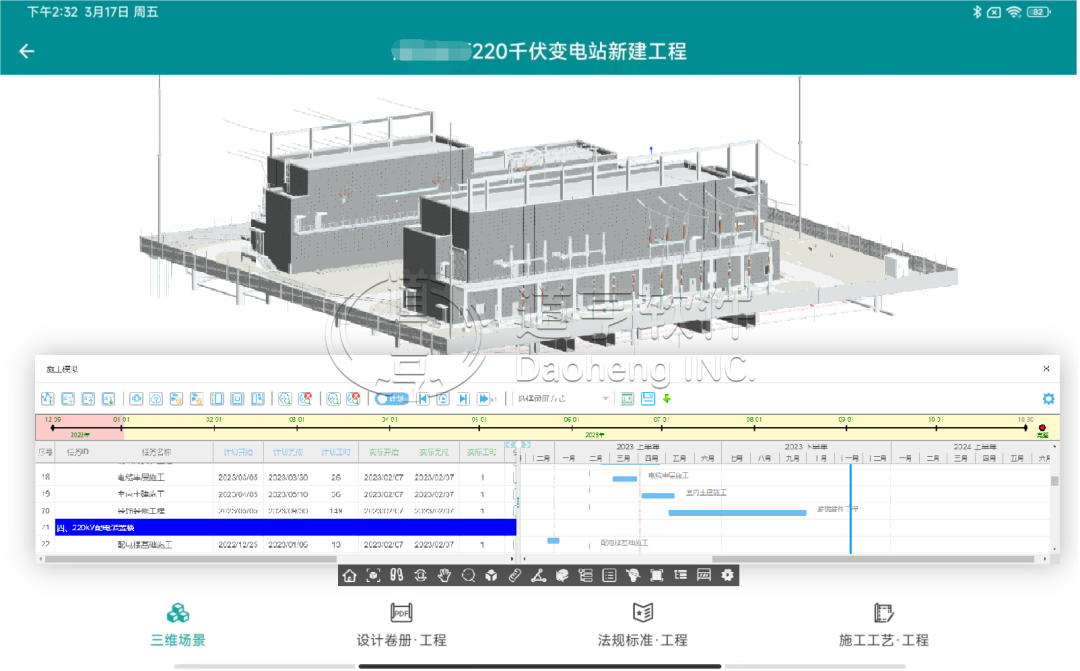Open the gear settings in dark toolbar
Image resolution: width=1080 pixels, height=671 pixels.
(x=727, y=575)
